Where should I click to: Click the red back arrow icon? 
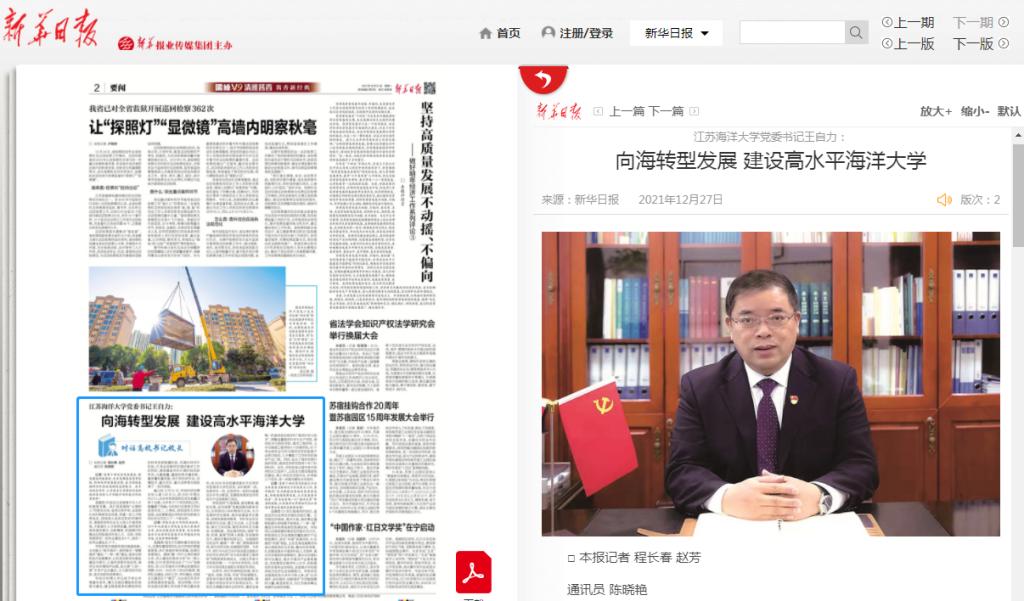543,79
